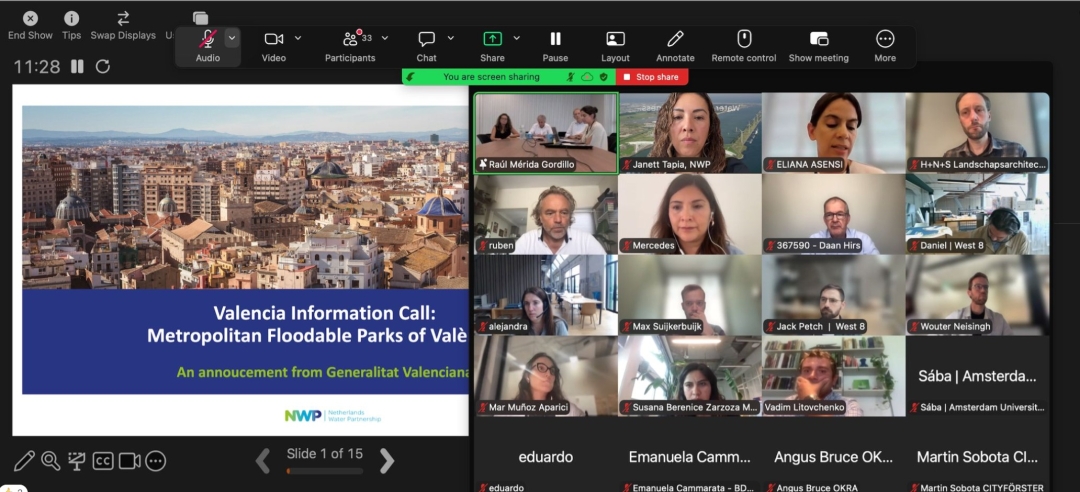1080x492 pixels.
Task: Select Mercedes video tile
Action: [690, 214]
